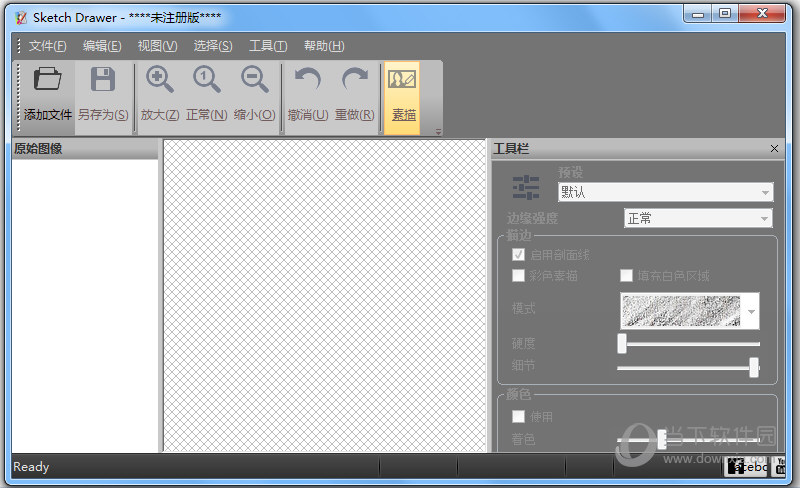Open the 边缘强度 dropdown showing 正常
This screenshot has height=488, width=800.
698,218
